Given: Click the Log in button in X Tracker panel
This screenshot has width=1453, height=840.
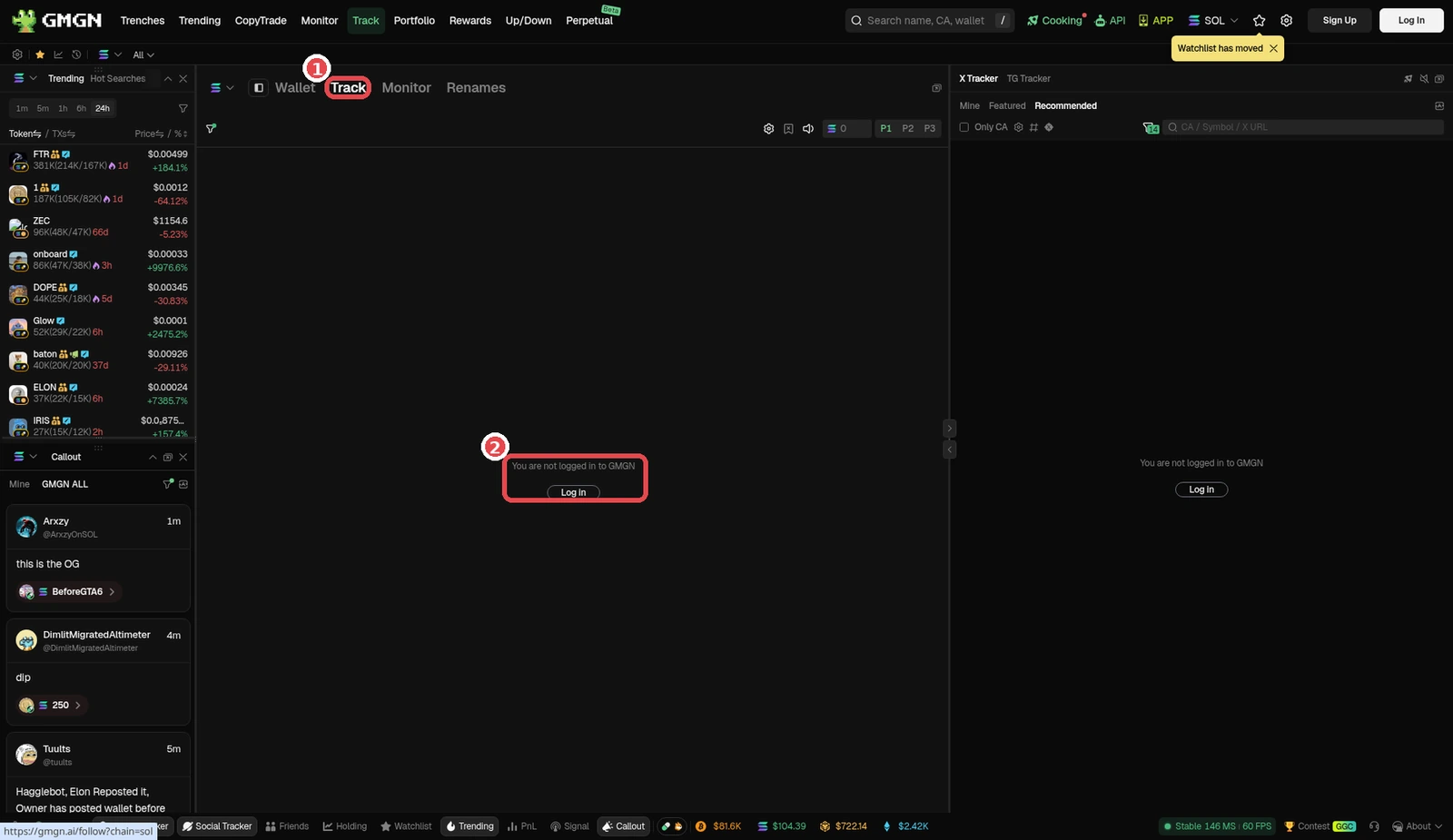Looking at the screenshot, I should (x=1201, y=489).
